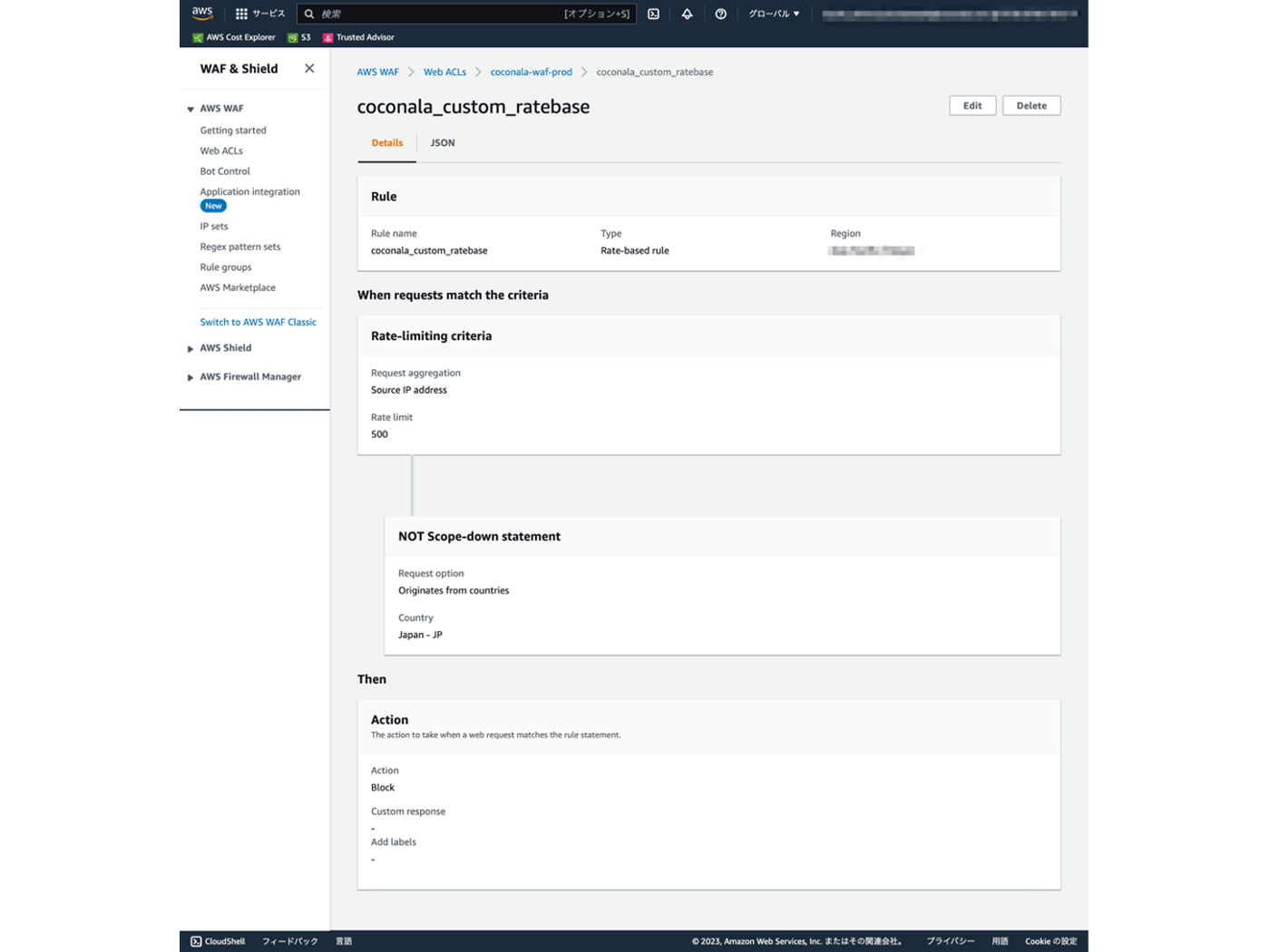Open CloudShell from the bottom status bar

coord(217,941)
